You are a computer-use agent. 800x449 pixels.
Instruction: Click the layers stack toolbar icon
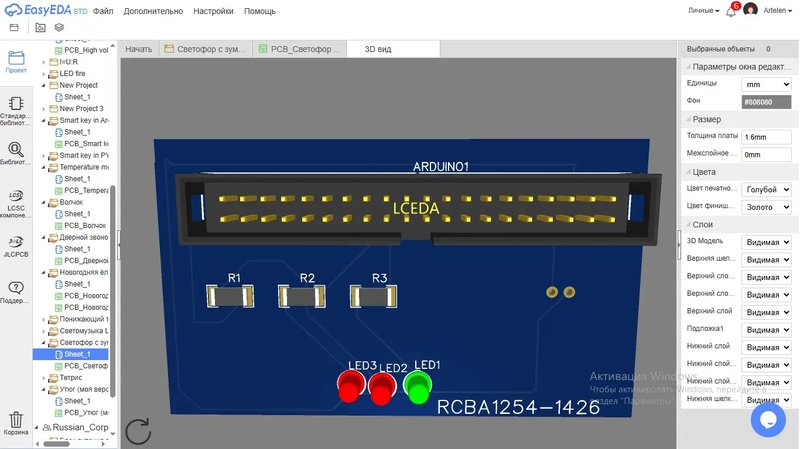[59, 28]
